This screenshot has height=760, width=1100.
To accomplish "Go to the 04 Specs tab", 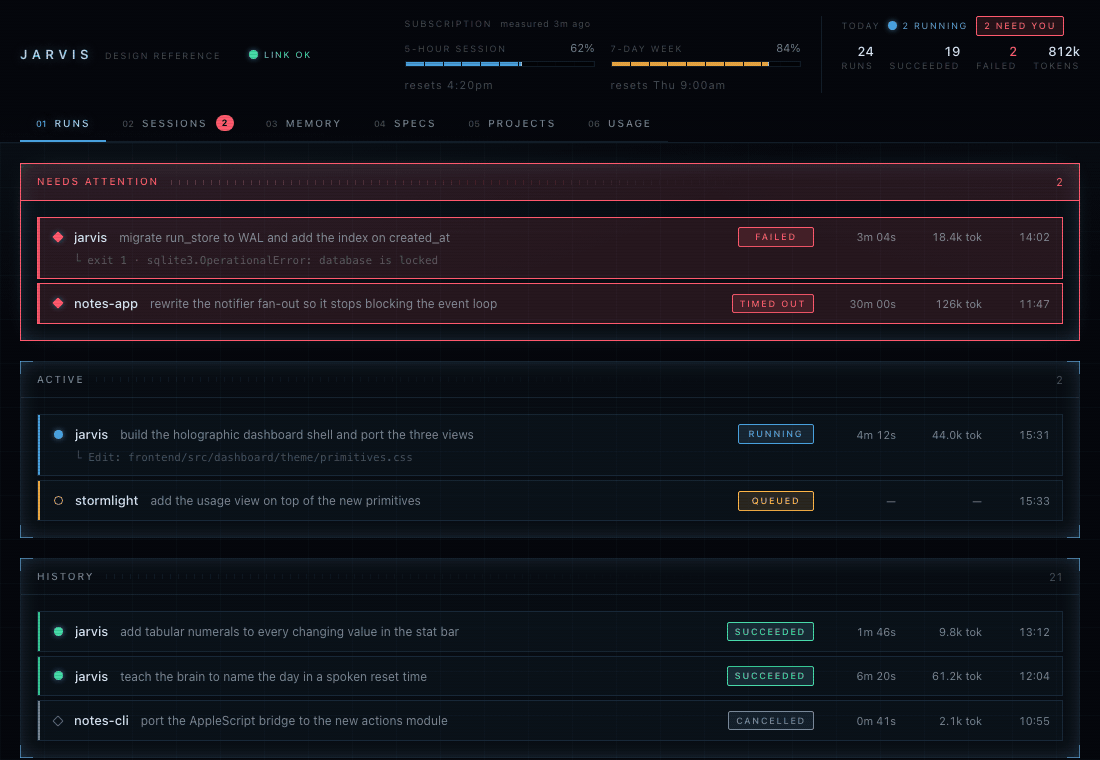I will pyautogui.click(x=405, y=124).
